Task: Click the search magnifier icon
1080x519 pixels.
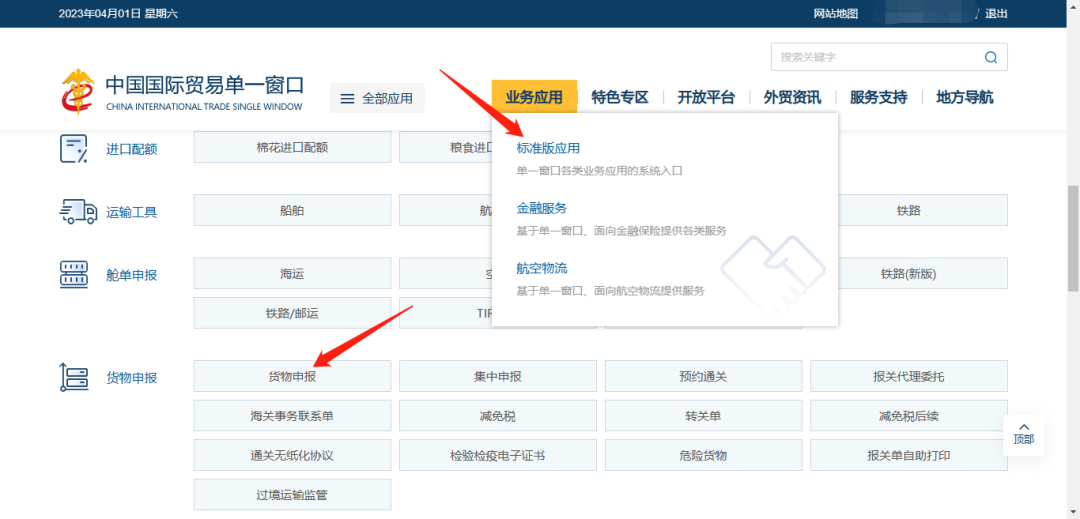Action: pyautogui.click(x=990, y=57)
